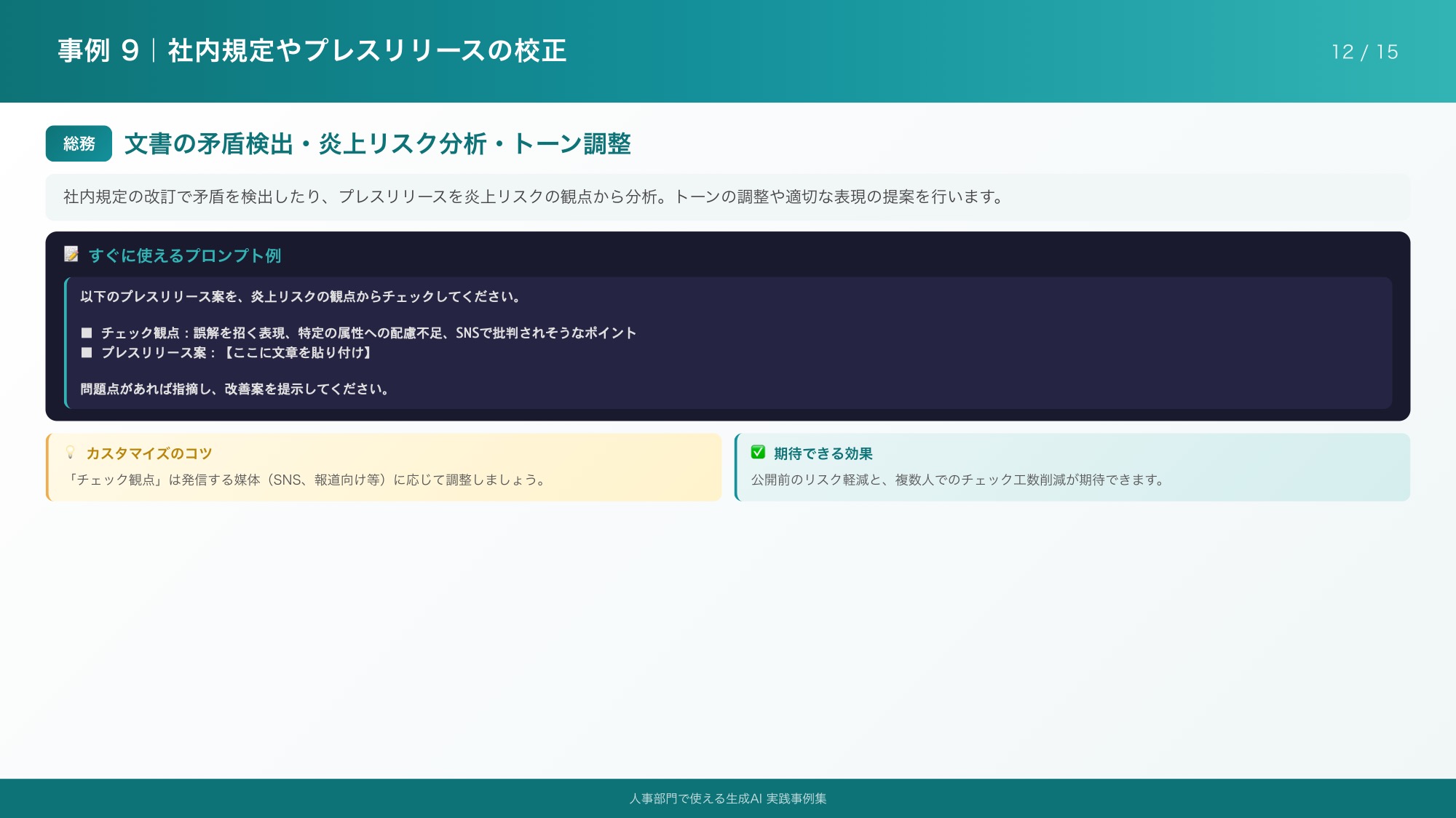Click the green checkmark icon beside 期待できる効果

(758, 452)
